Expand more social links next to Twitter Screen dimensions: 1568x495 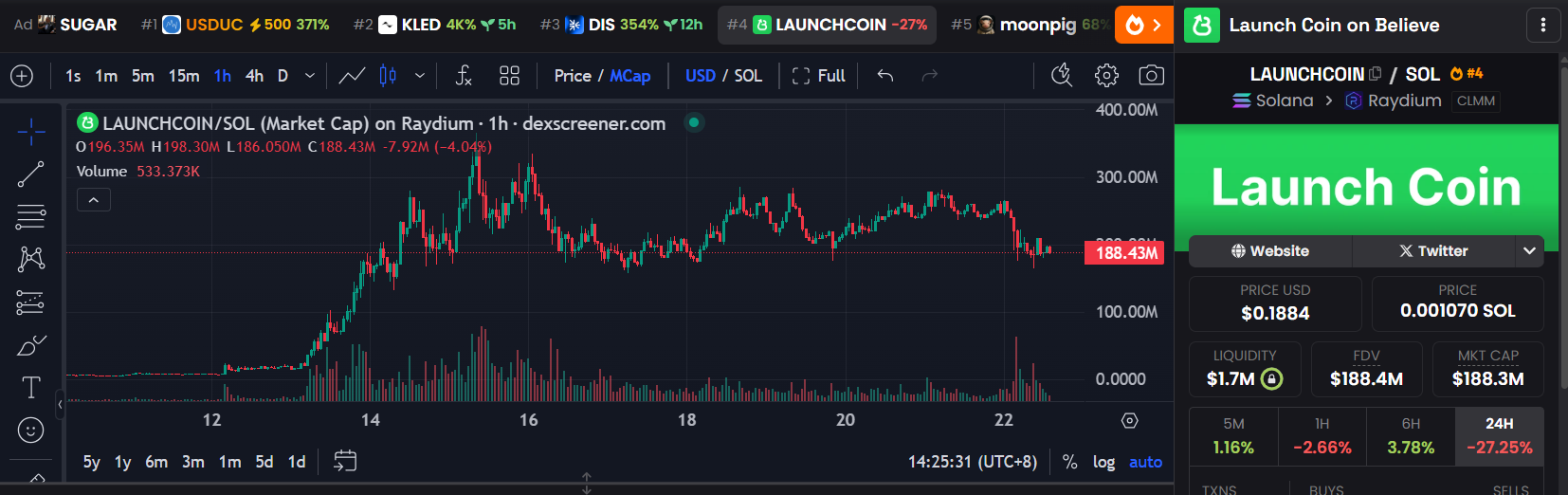(1529, 251)
